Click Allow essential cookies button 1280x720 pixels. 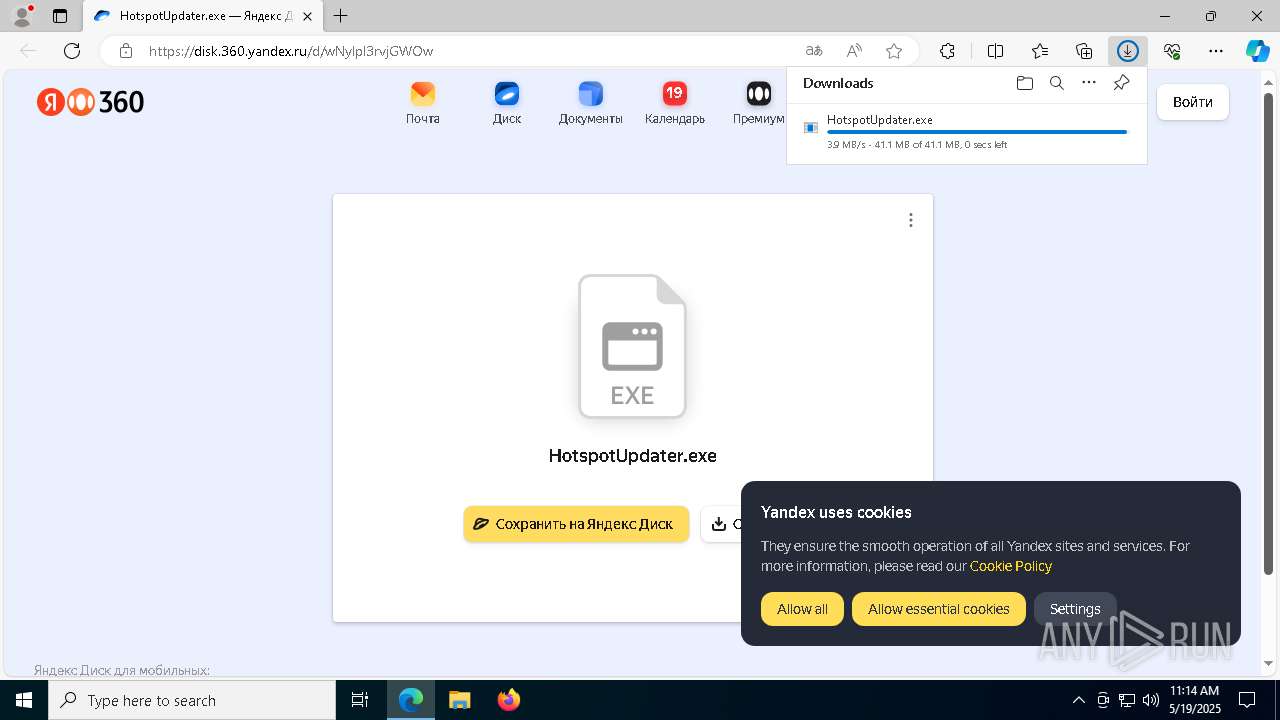coord(938,609)
